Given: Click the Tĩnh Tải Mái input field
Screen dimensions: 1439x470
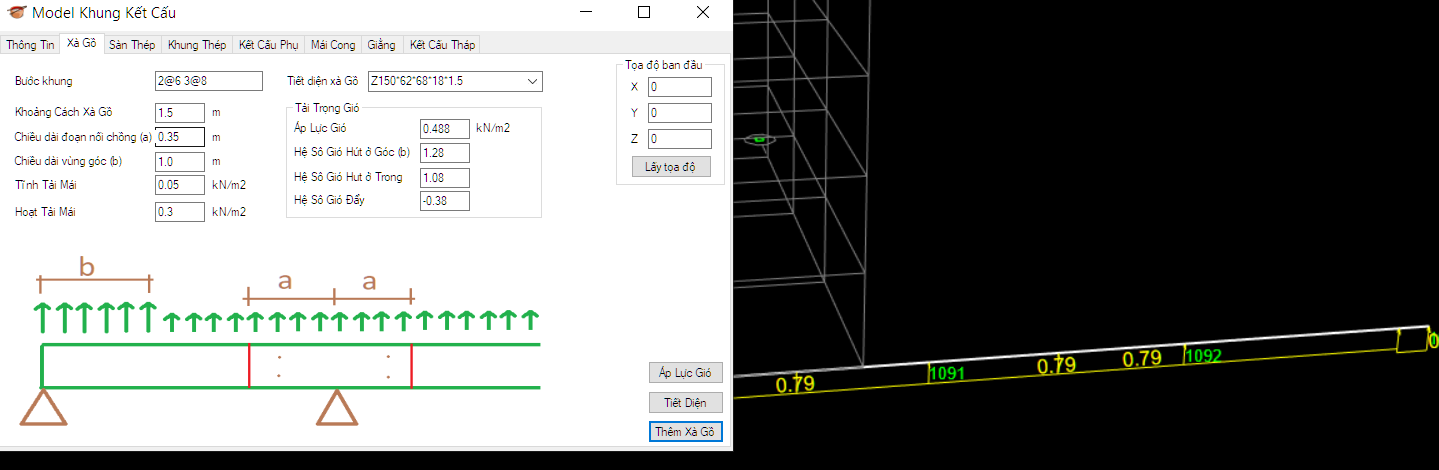Looking at the screenshot, I should 180,185.
